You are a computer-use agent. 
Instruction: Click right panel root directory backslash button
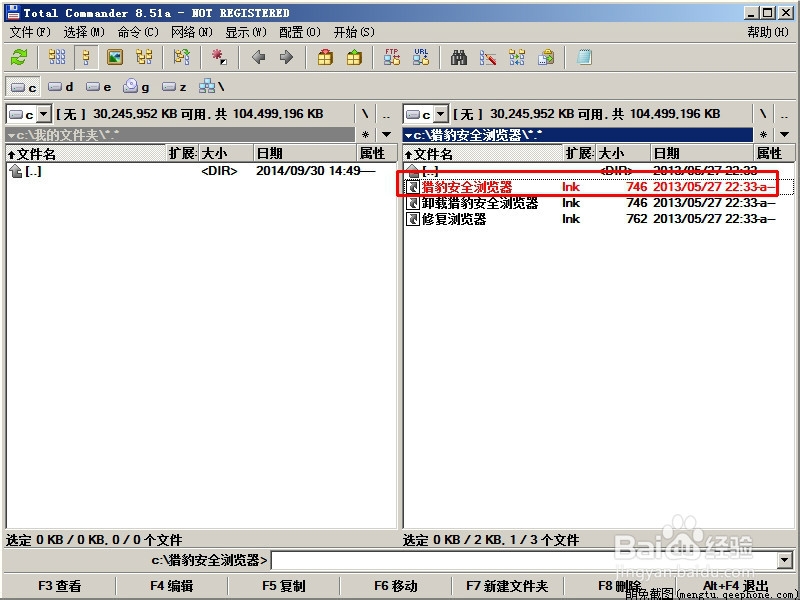point(763,114)
